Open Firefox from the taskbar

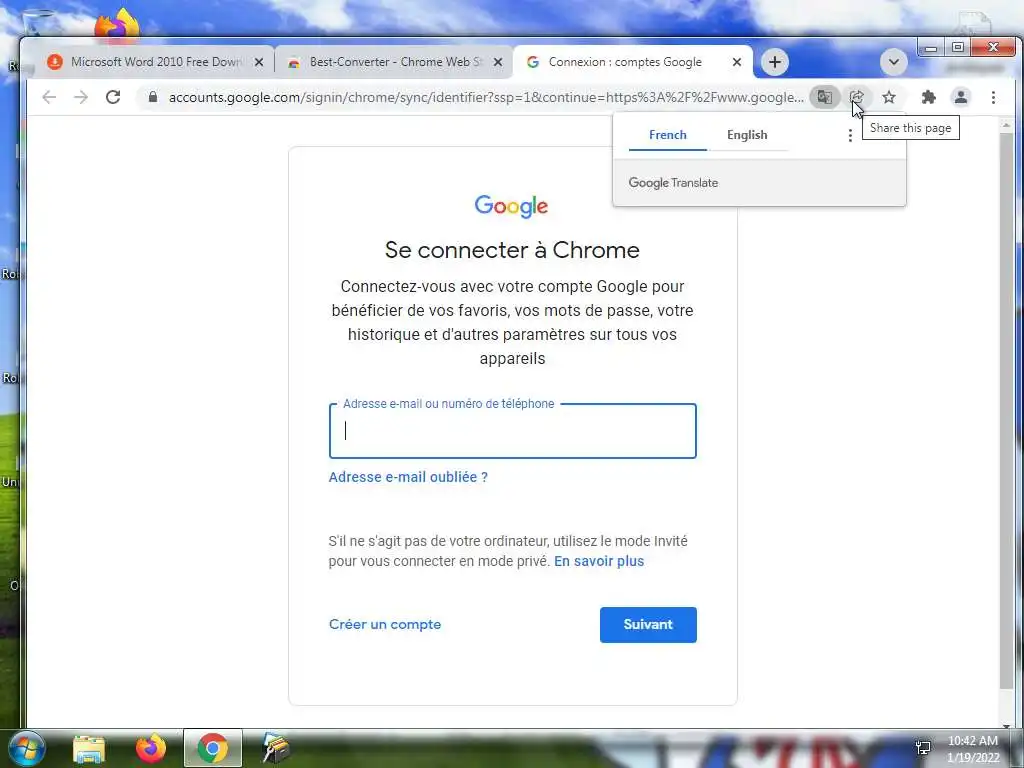(x=151, y=748)
